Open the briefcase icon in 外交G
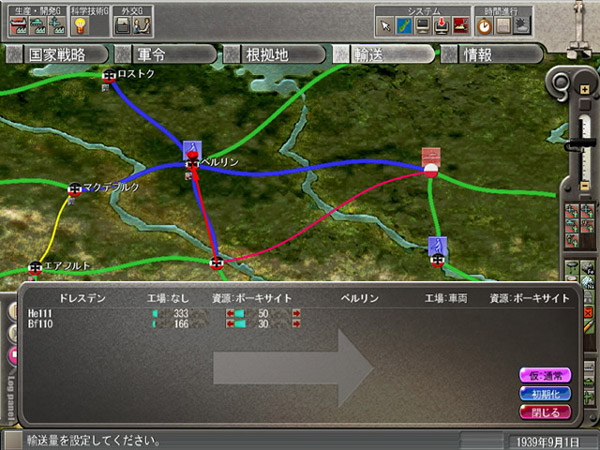Viewport: 600px width, 450px height. (x=123, y=26)
